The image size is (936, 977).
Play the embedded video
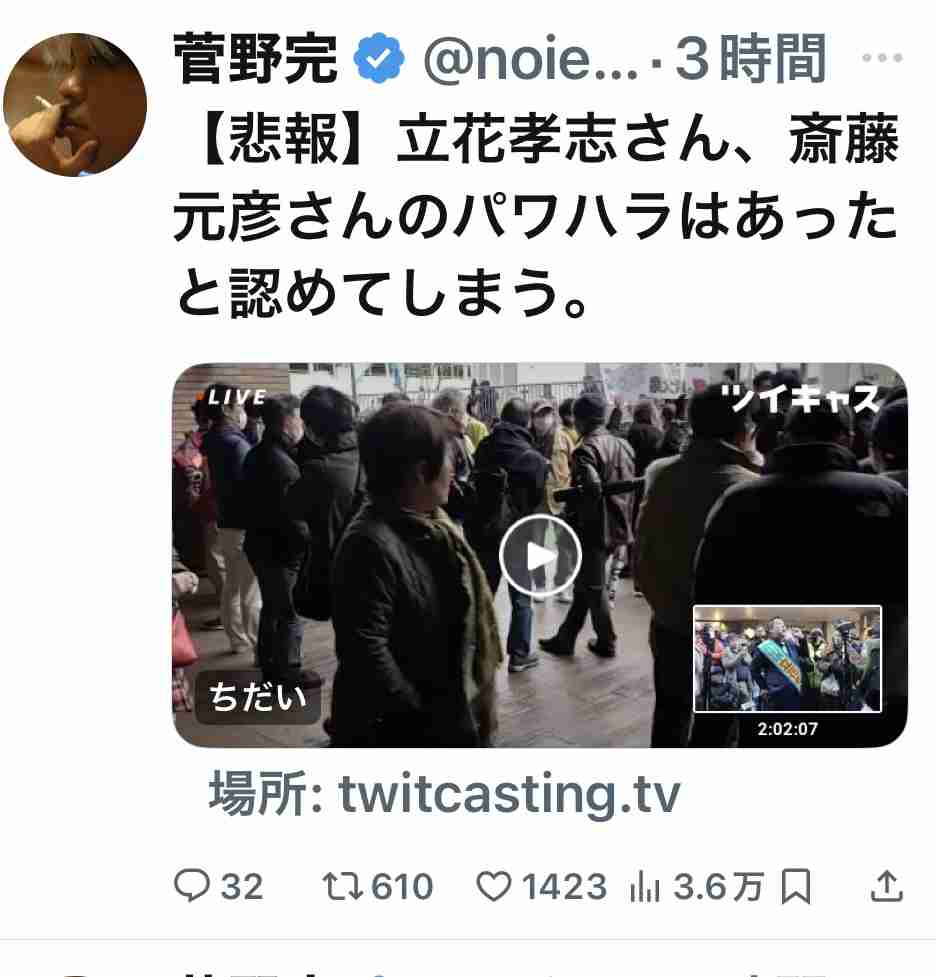point(540,556)
